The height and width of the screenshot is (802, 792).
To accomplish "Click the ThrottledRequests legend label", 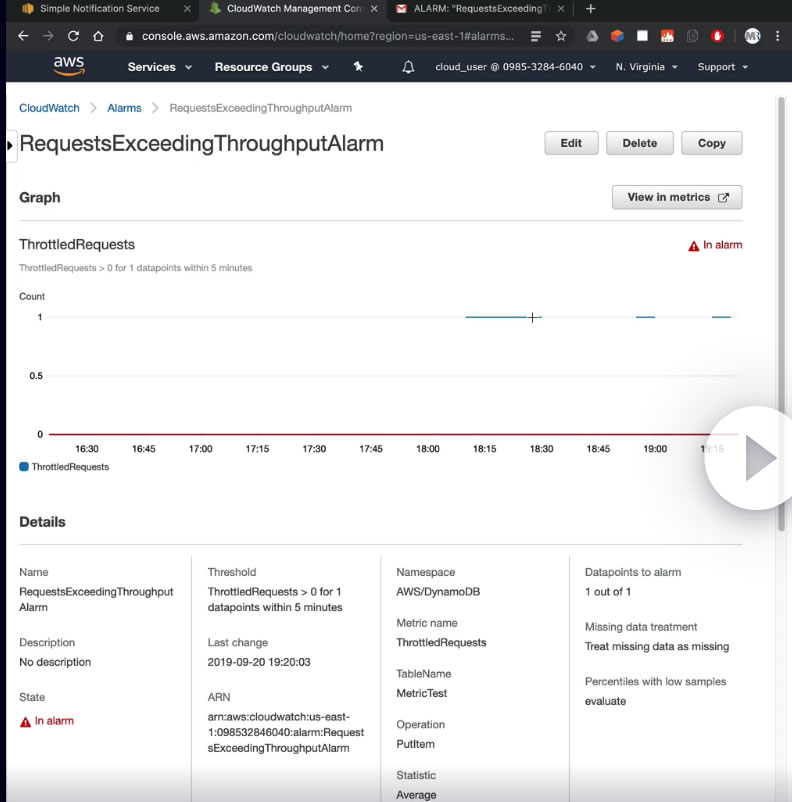I will (70, 467).
